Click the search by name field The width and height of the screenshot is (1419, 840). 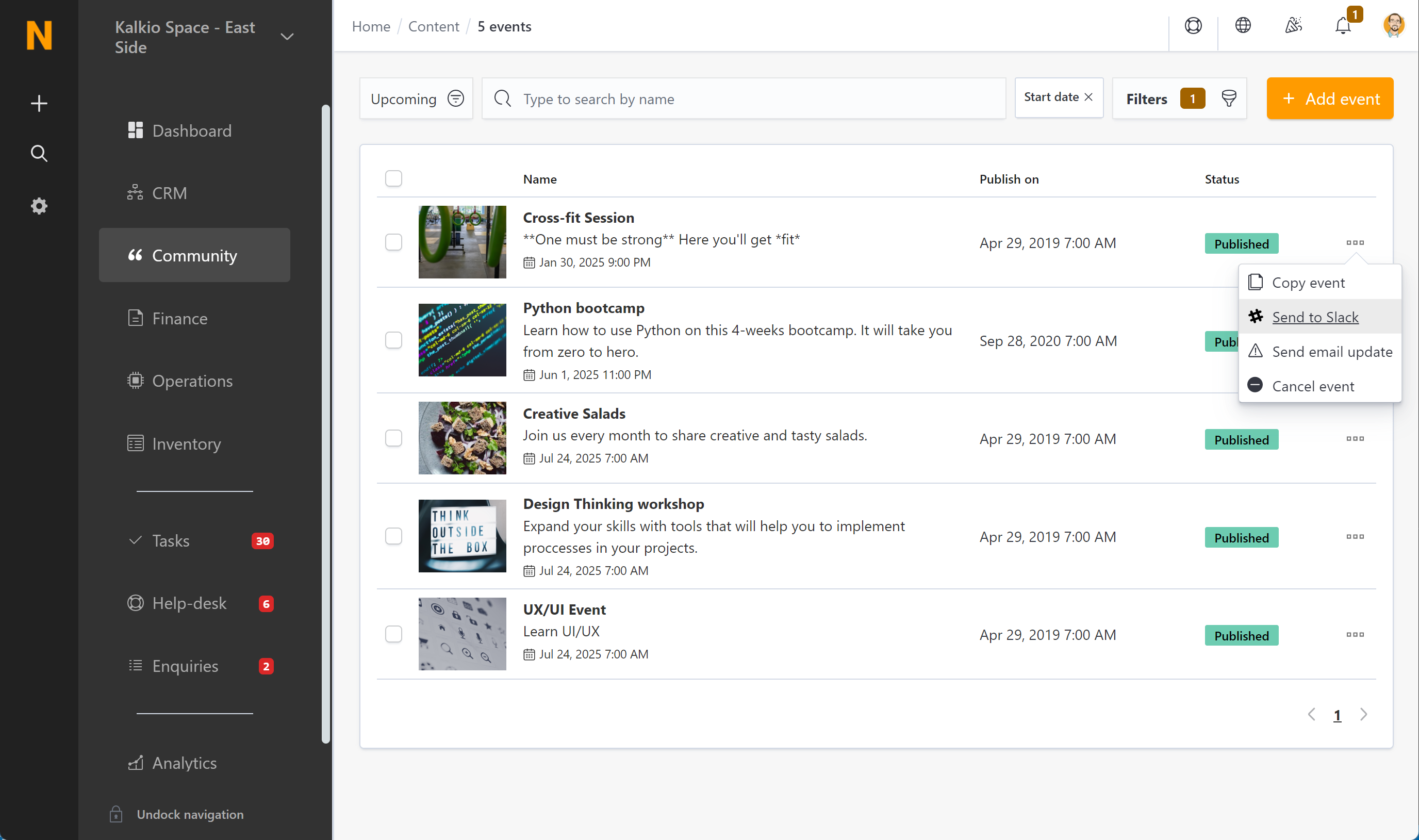click(744, 98)
